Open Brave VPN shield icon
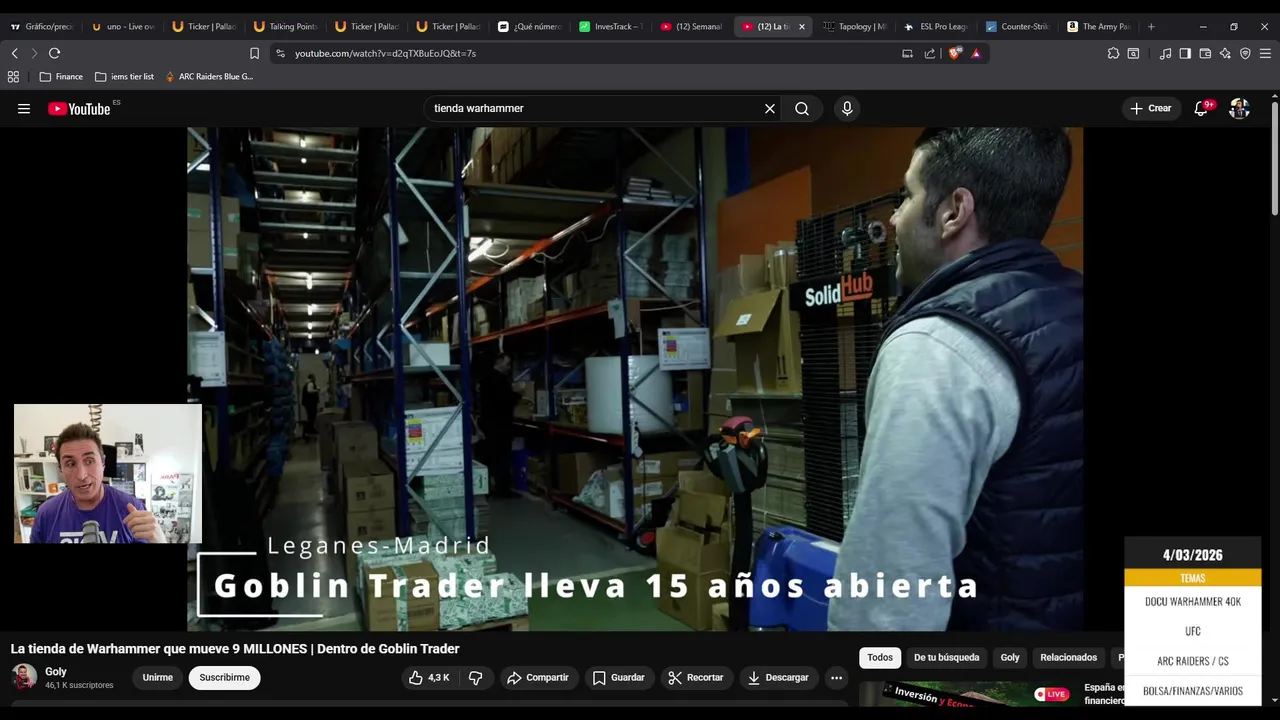Viewport: 1280px width, 720px height. (x=1245, y=53)
